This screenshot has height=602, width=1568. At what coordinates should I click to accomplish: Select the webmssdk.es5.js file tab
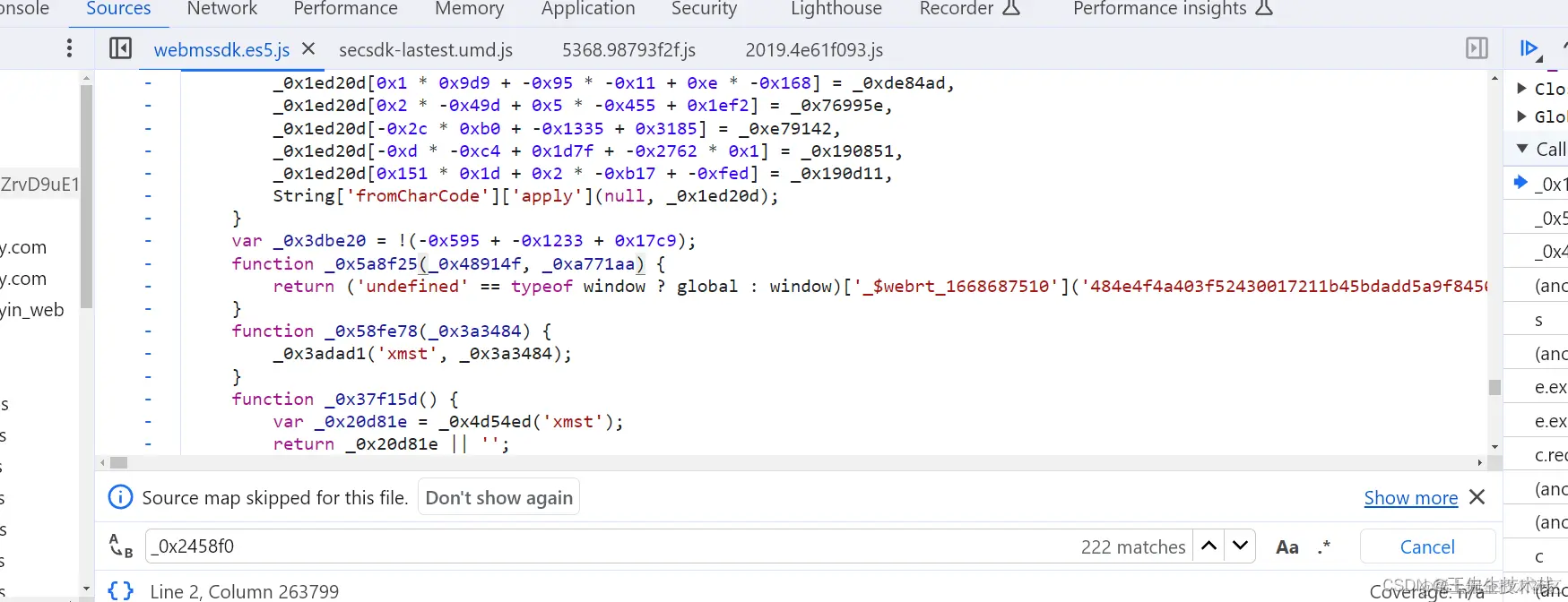click(221, 49)
